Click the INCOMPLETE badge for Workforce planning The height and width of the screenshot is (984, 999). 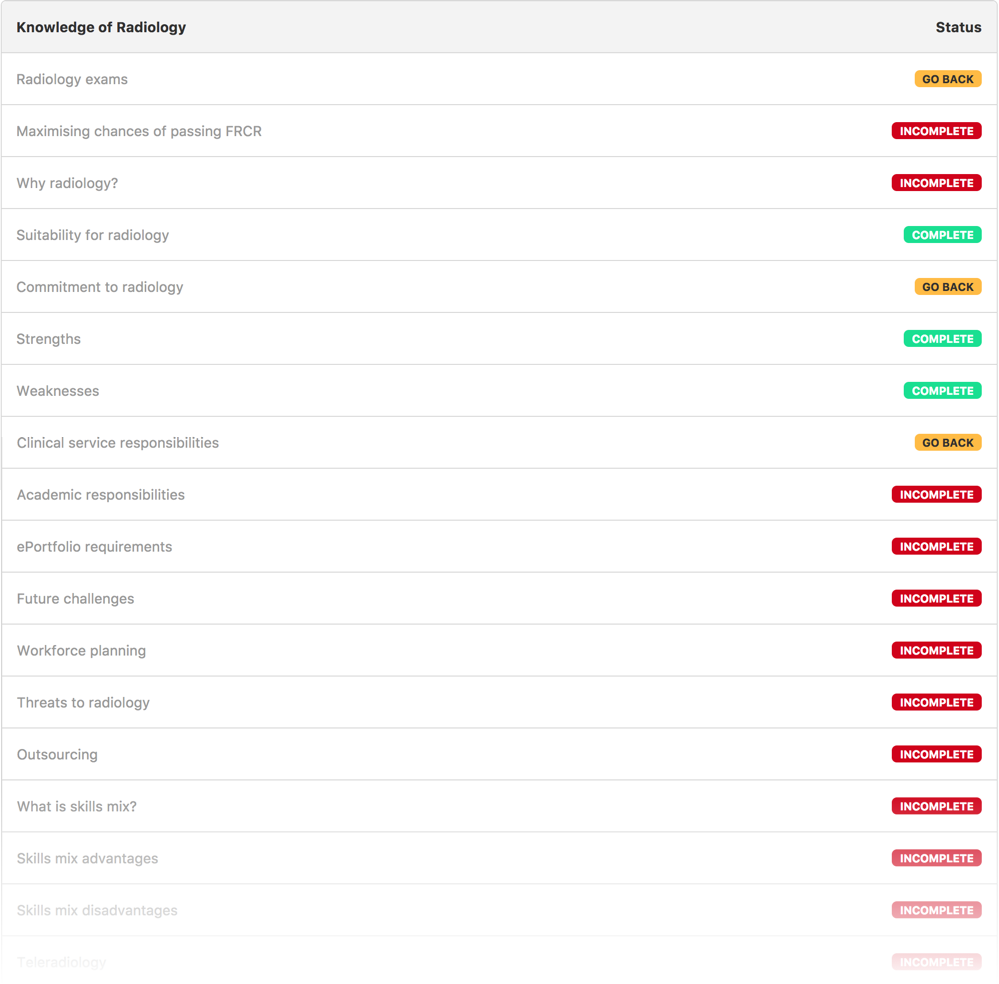tap(936, 650)
